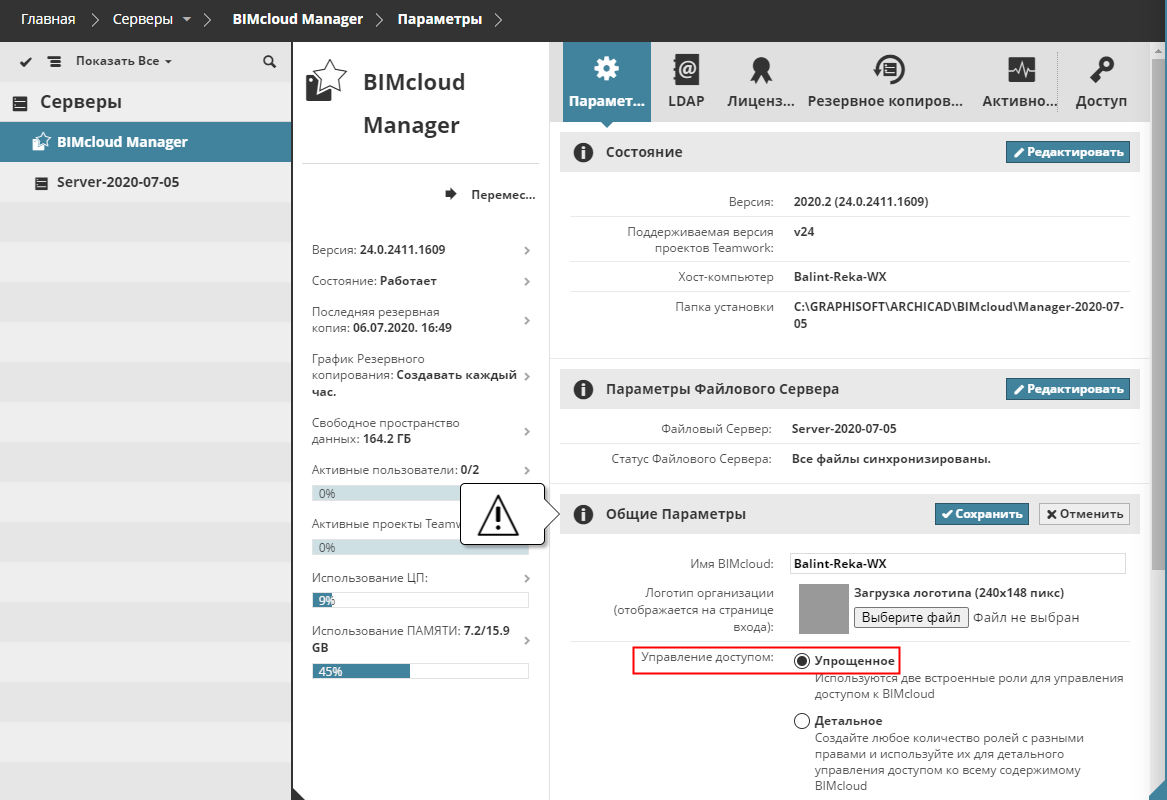Click the Имя BIMcloud input field

(x=957, y=563)
